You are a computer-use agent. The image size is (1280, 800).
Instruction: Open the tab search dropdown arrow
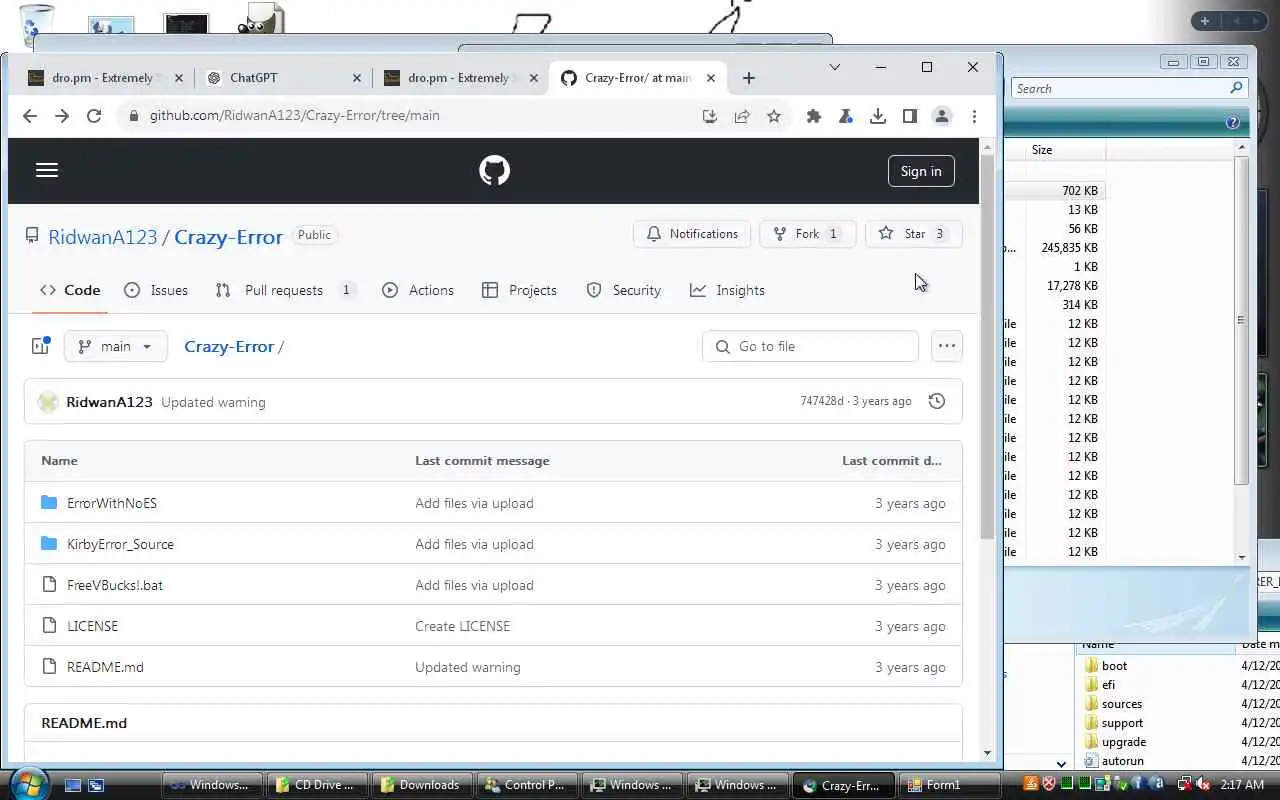click(835, 67)
